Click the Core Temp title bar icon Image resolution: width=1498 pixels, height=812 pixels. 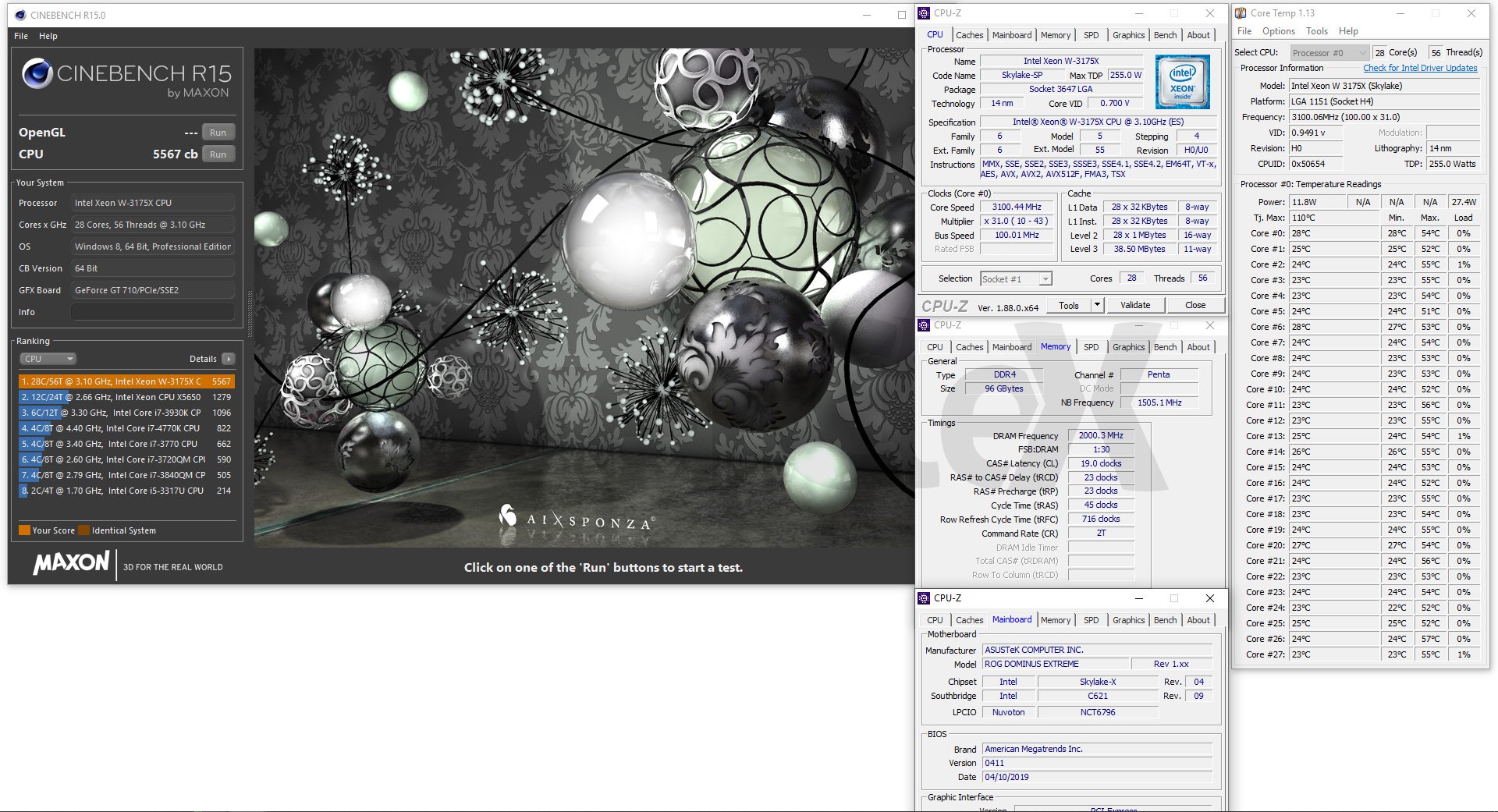tap(1241, 13)
